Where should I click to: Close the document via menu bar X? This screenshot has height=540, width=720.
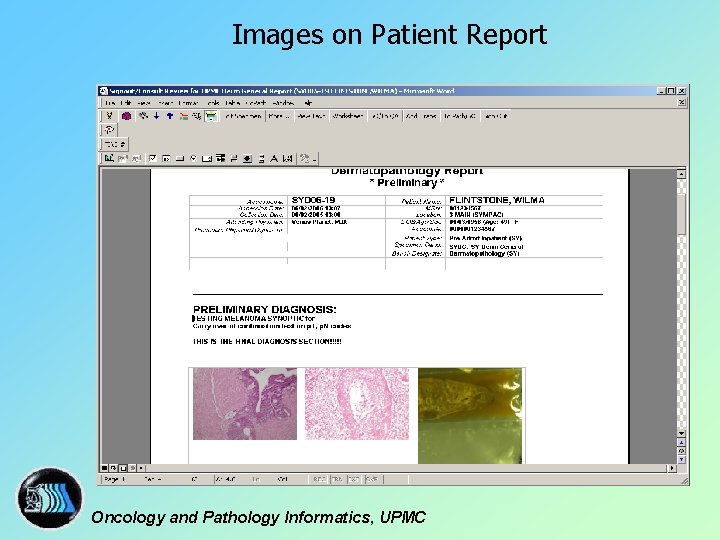(x=682, y=102)
